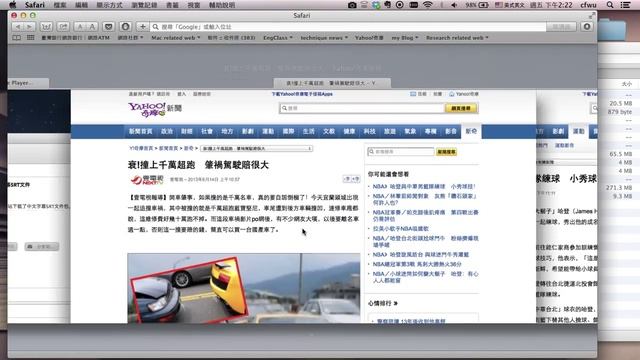Switch to the Player tab page on left
This screenshot has height=360, width=640.
(28, 83)
